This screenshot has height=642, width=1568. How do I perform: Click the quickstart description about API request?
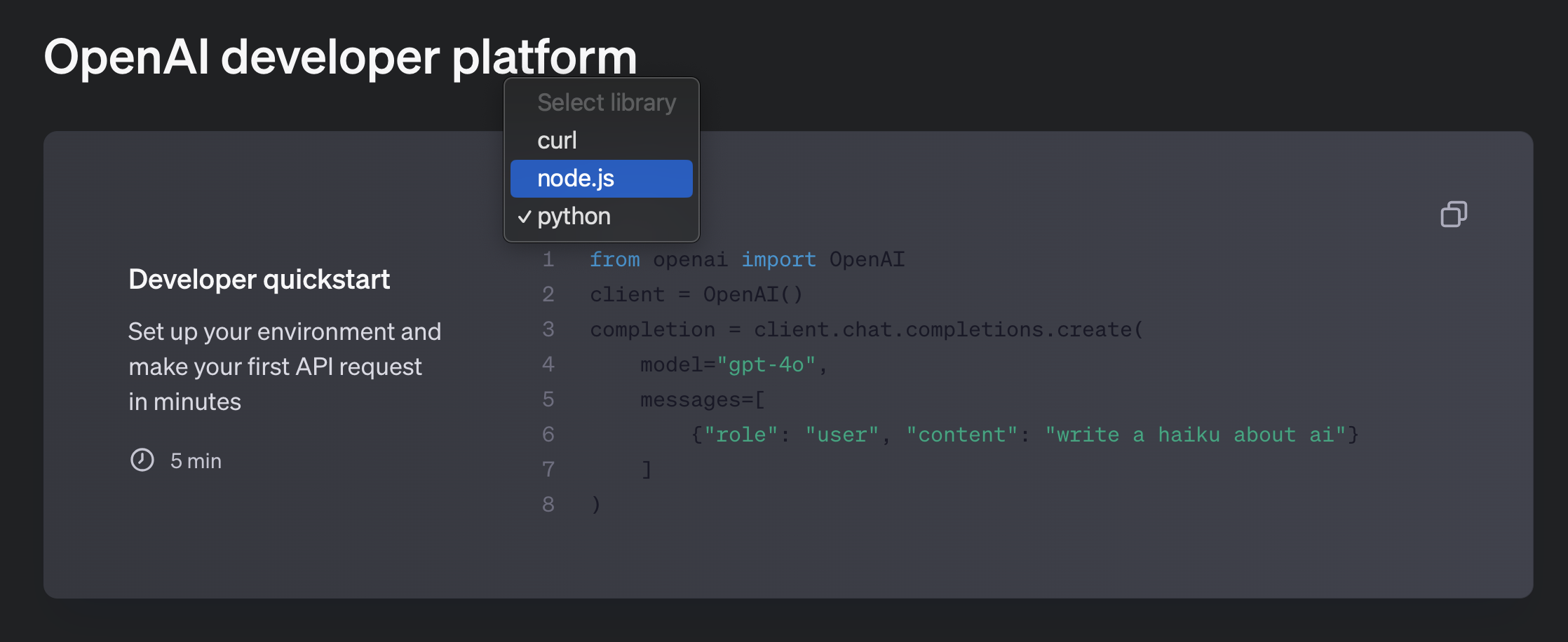click(x=285, y=366)
